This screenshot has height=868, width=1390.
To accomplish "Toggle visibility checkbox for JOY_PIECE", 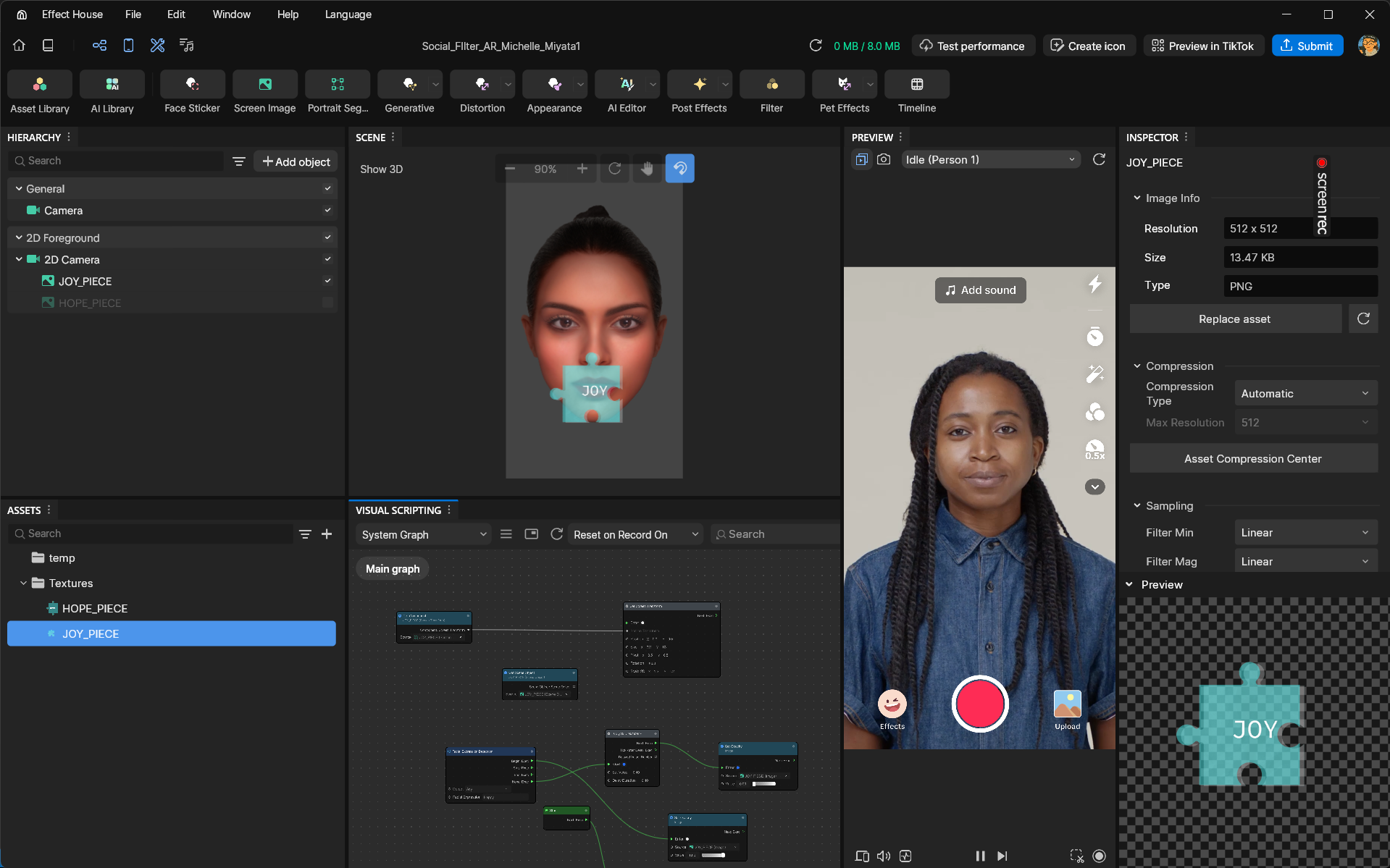I will click(327, 281).
